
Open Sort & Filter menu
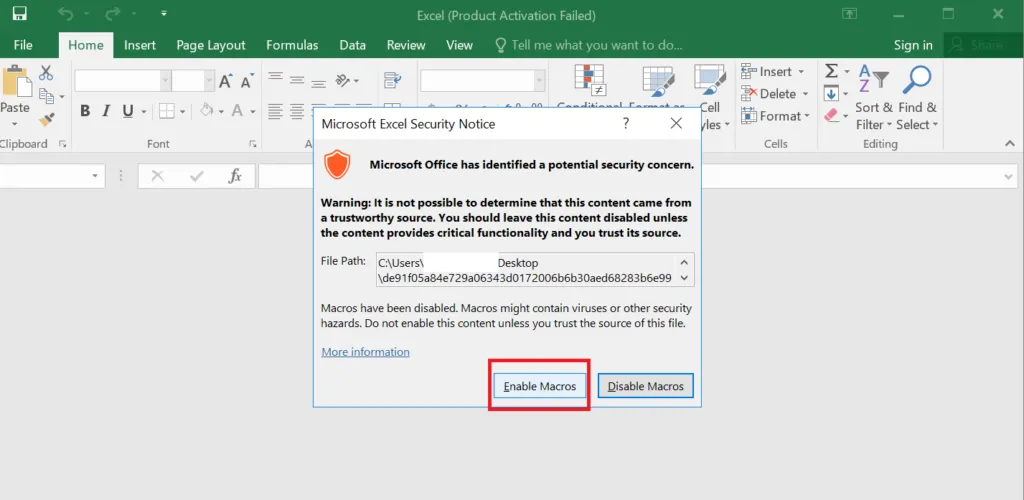click(874, 98)
